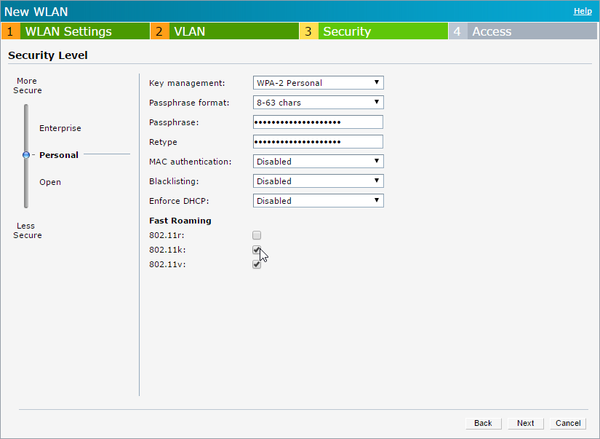600x439 pixels.
Task: Go to the WLAN Settings step tab
Action: click(x=75, y=31)
